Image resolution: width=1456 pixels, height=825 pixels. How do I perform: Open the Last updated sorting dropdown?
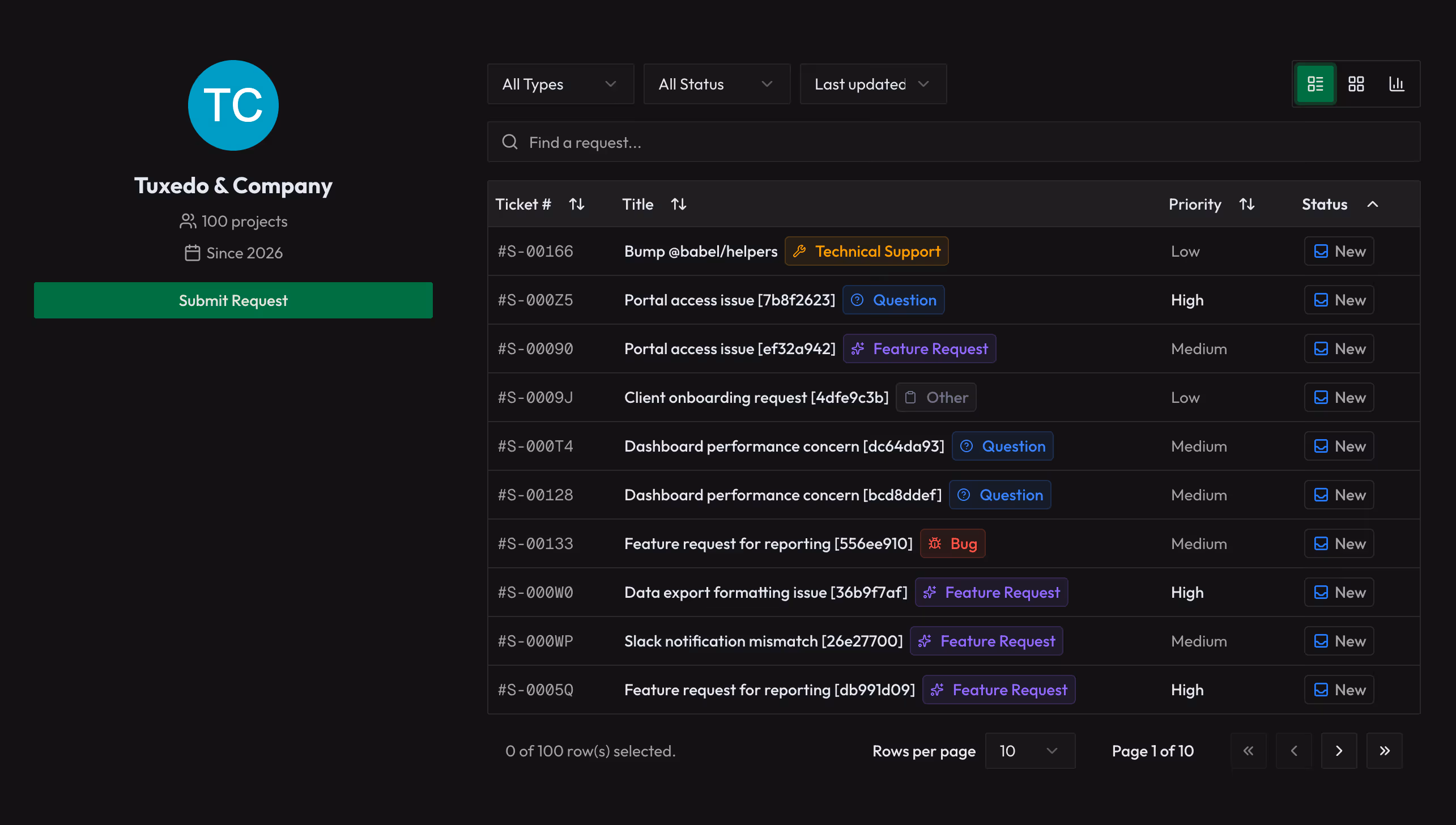872,84
